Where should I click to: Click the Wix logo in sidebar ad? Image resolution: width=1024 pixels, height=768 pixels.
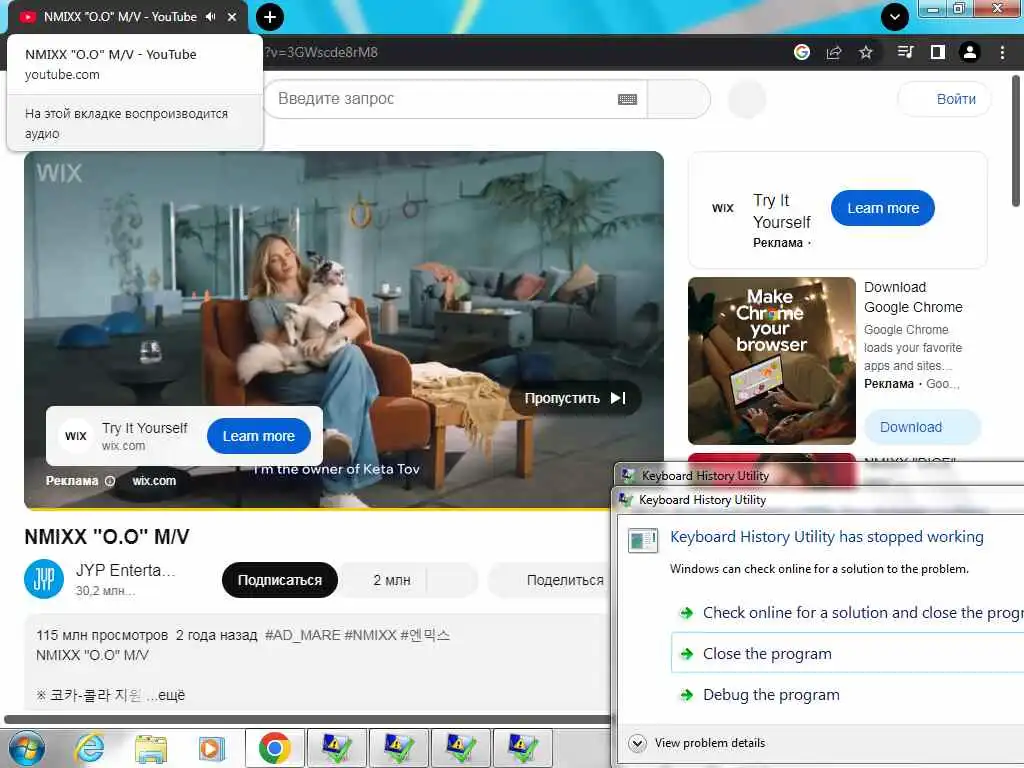point(723,208)
